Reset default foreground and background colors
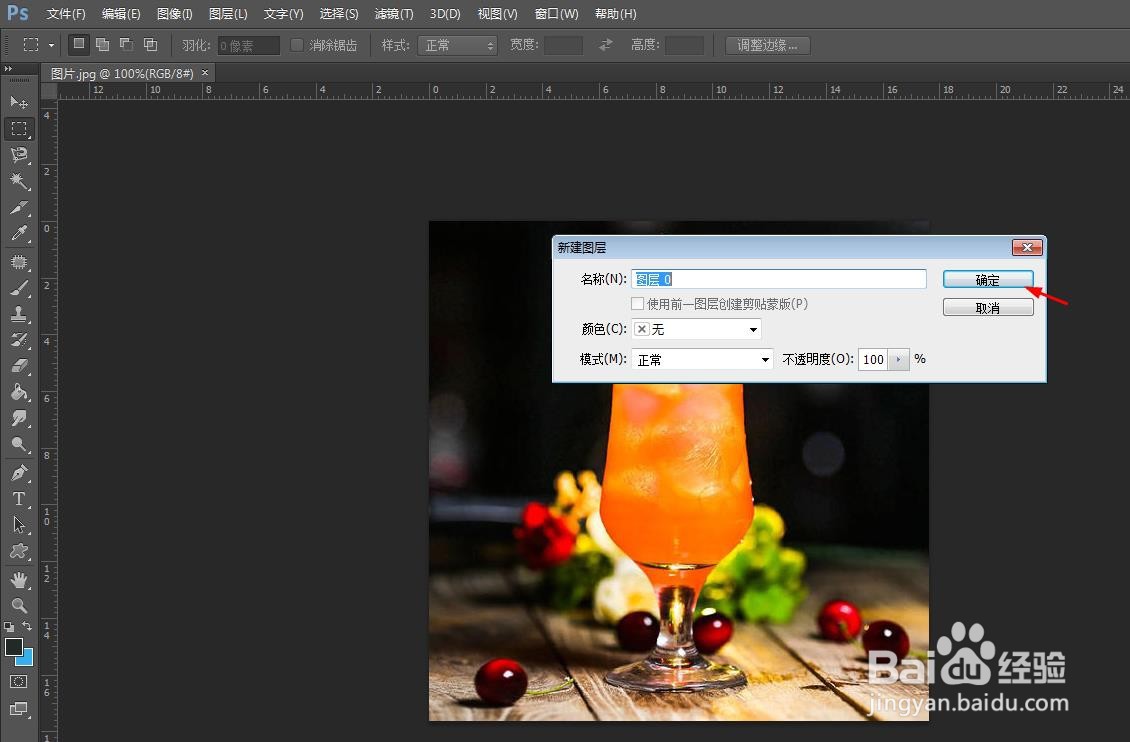The height and width of the screenshot is (742, 1130). 9,627
